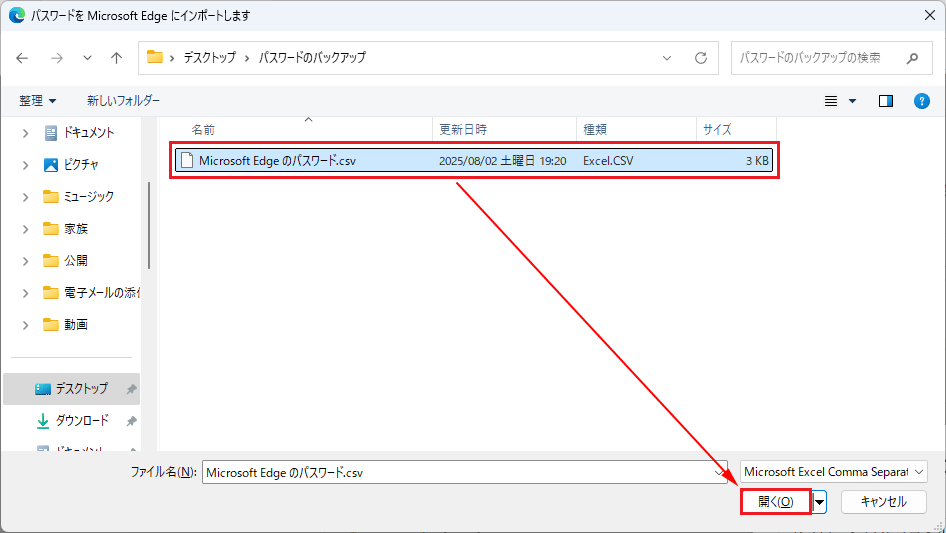Change the view layout icon
This screenshot has height=533, width=946.
pyautogui.click(x=831, y=101)
